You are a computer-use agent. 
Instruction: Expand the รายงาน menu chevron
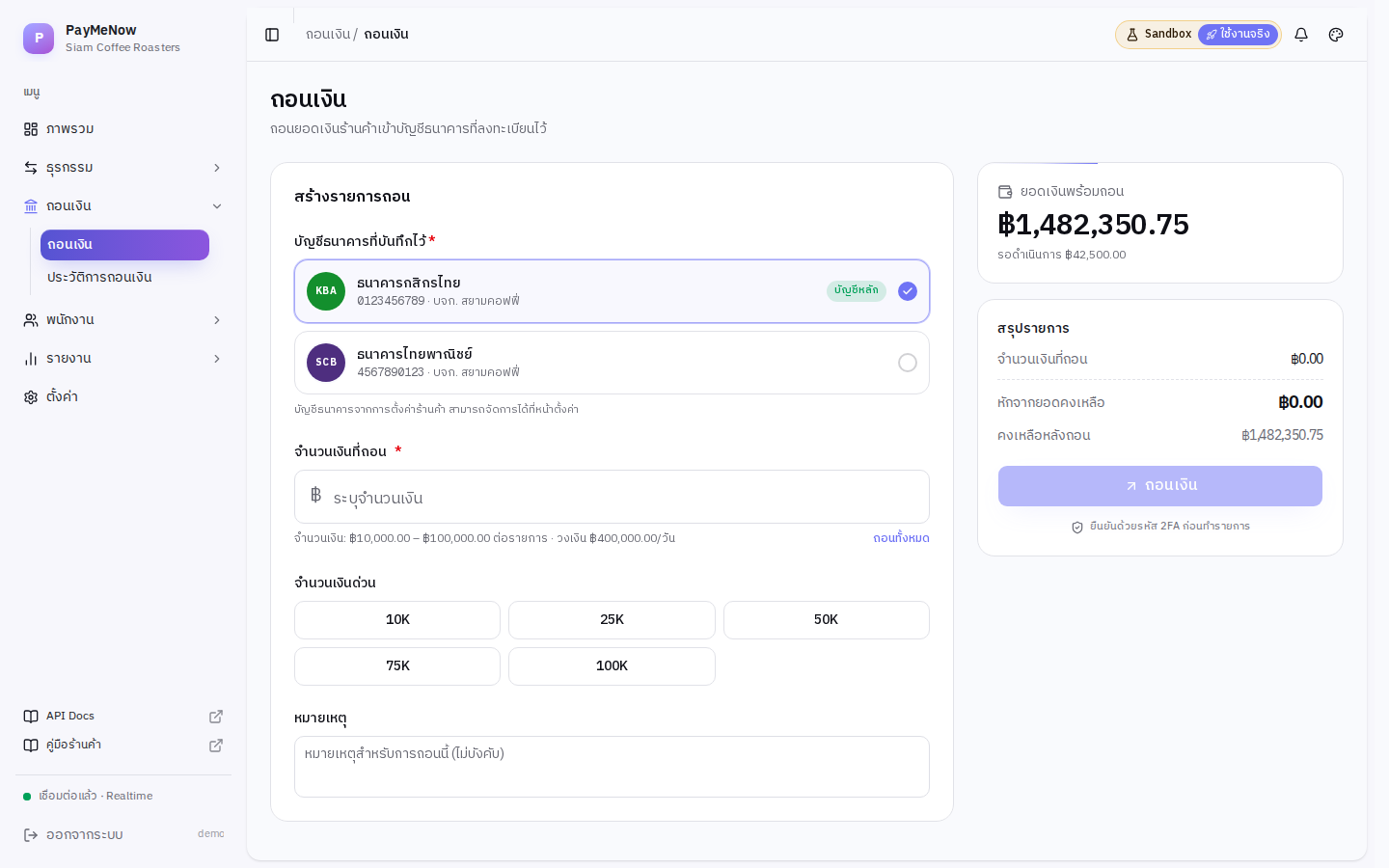pos(217,359)
